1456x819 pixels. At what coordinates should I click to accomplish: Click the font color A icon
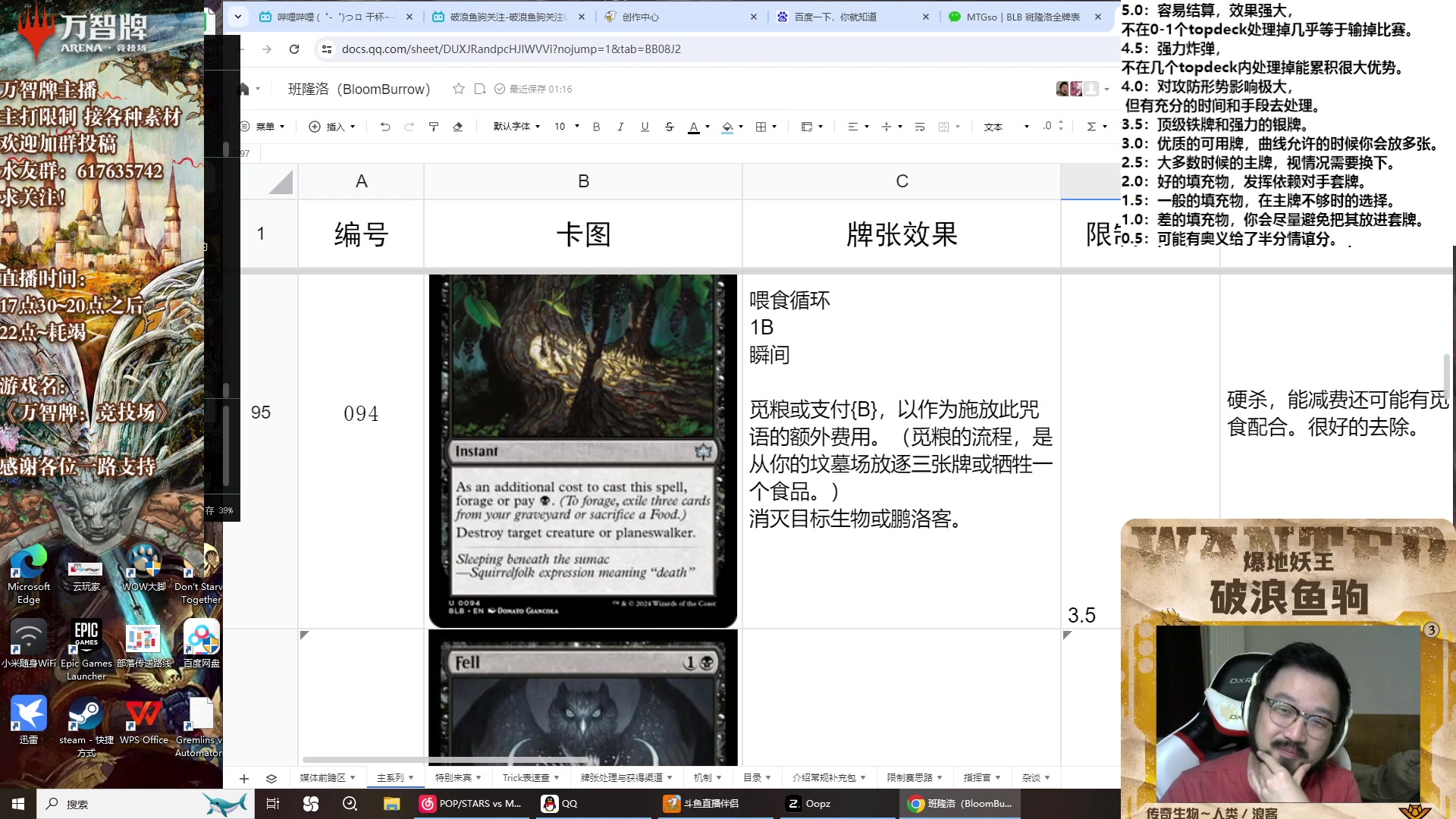tap(694, 127)
